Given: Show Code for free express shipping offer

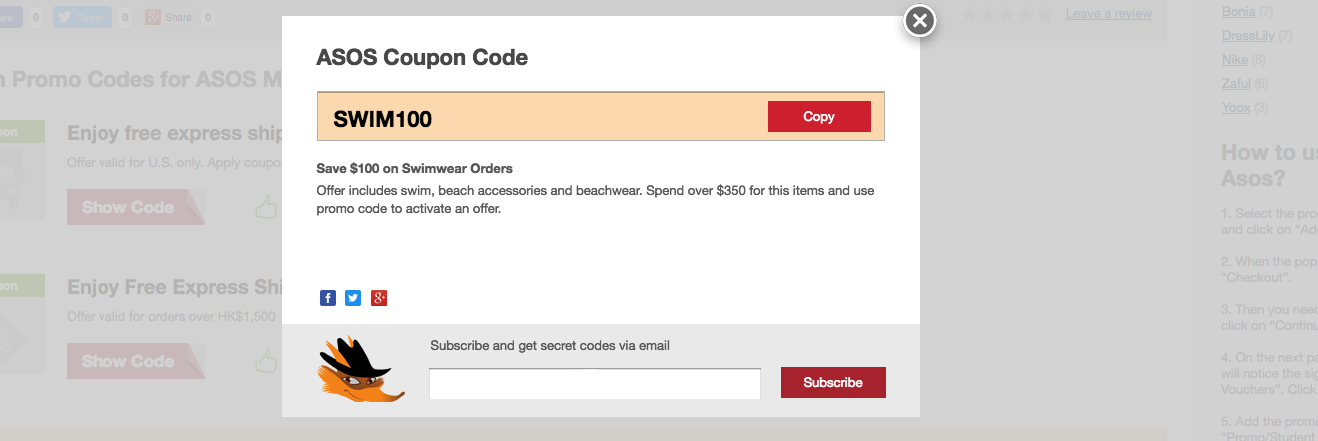Looking at the screenshot, I should (136, 207).
